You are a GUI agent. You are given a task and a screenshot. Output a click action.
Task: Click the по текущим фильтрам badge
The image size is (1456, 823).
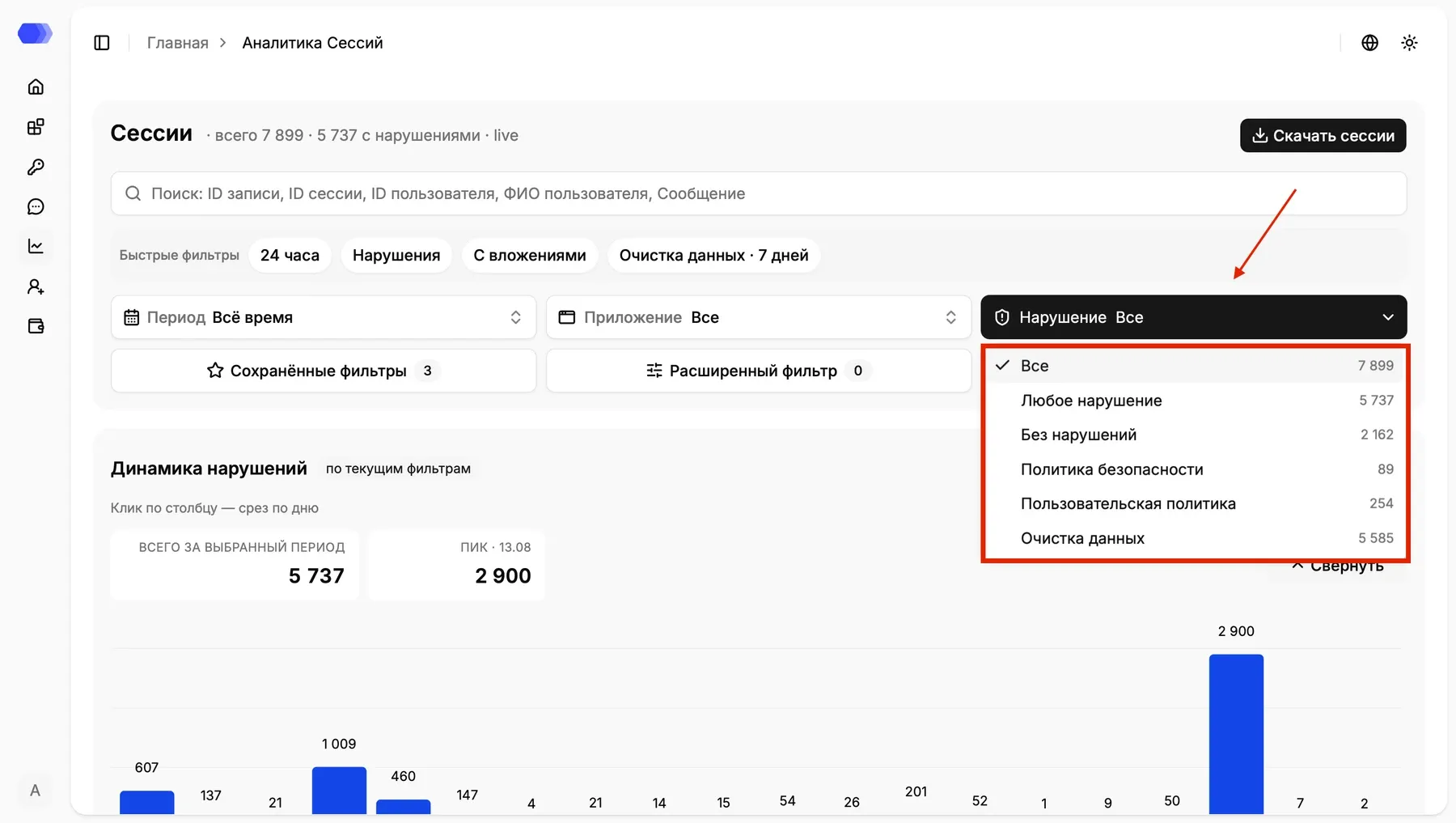[398, 469]
